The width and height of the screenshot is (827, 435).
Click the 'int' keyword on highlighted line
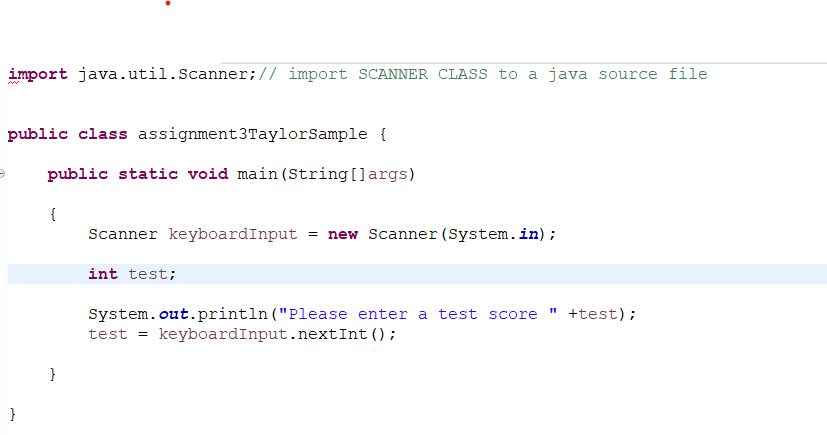(103, 274)
